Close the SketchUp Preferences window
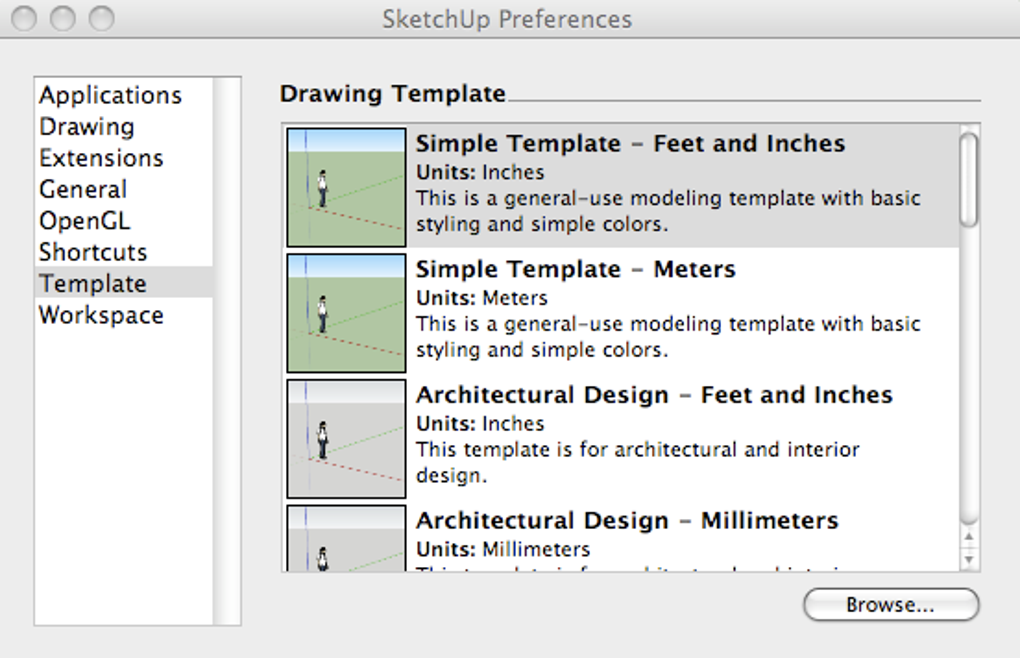The image size is (1020, 658). tap(25, 18)
